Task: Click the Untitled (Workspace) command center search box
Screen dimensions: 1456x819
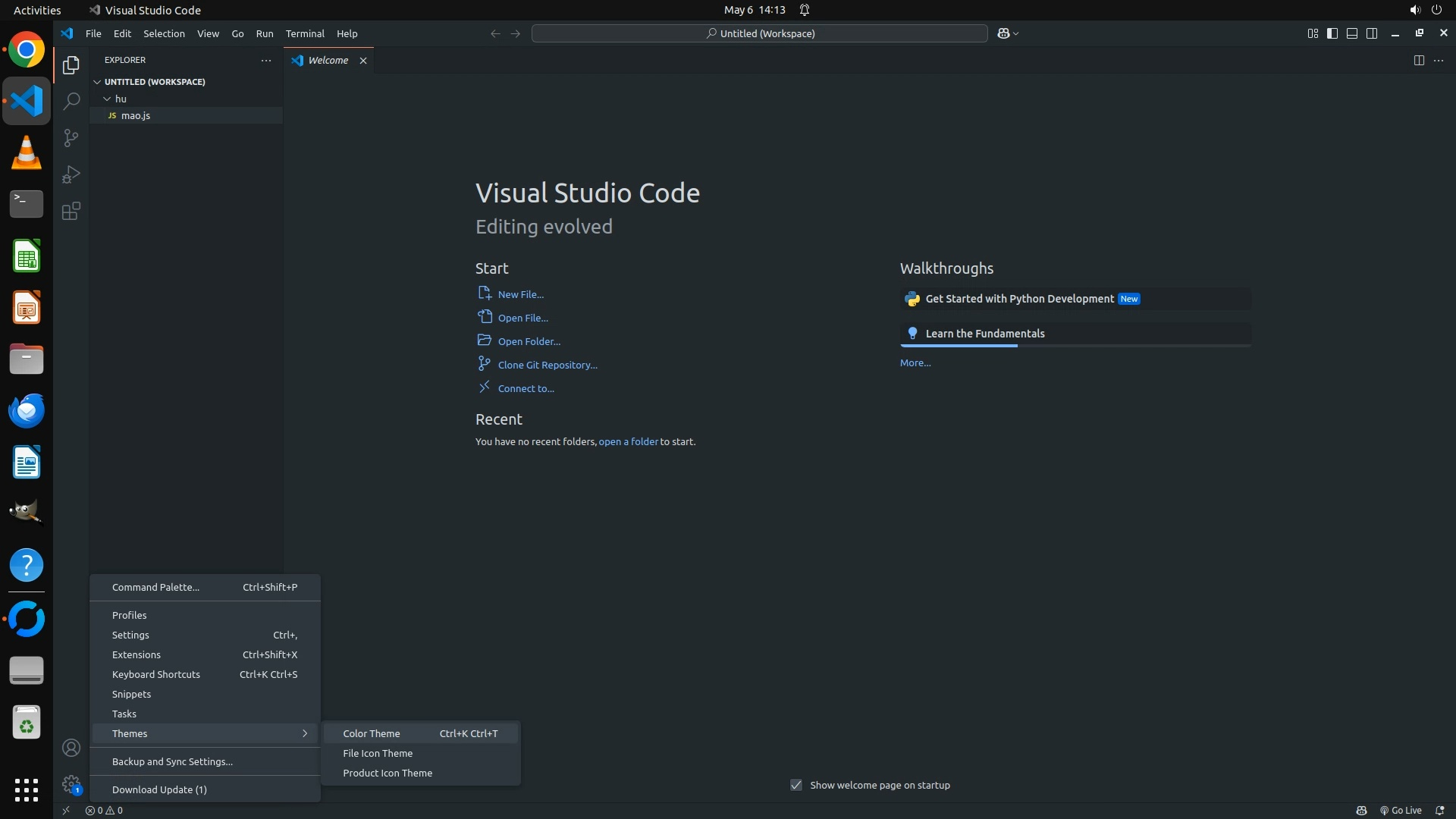Action: [759, 33]
